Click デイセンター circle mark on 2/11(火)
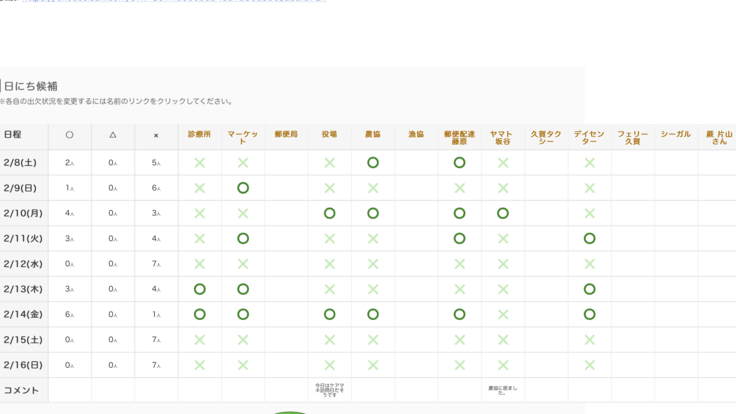This screenshot has height=414, width=736. 590,239
